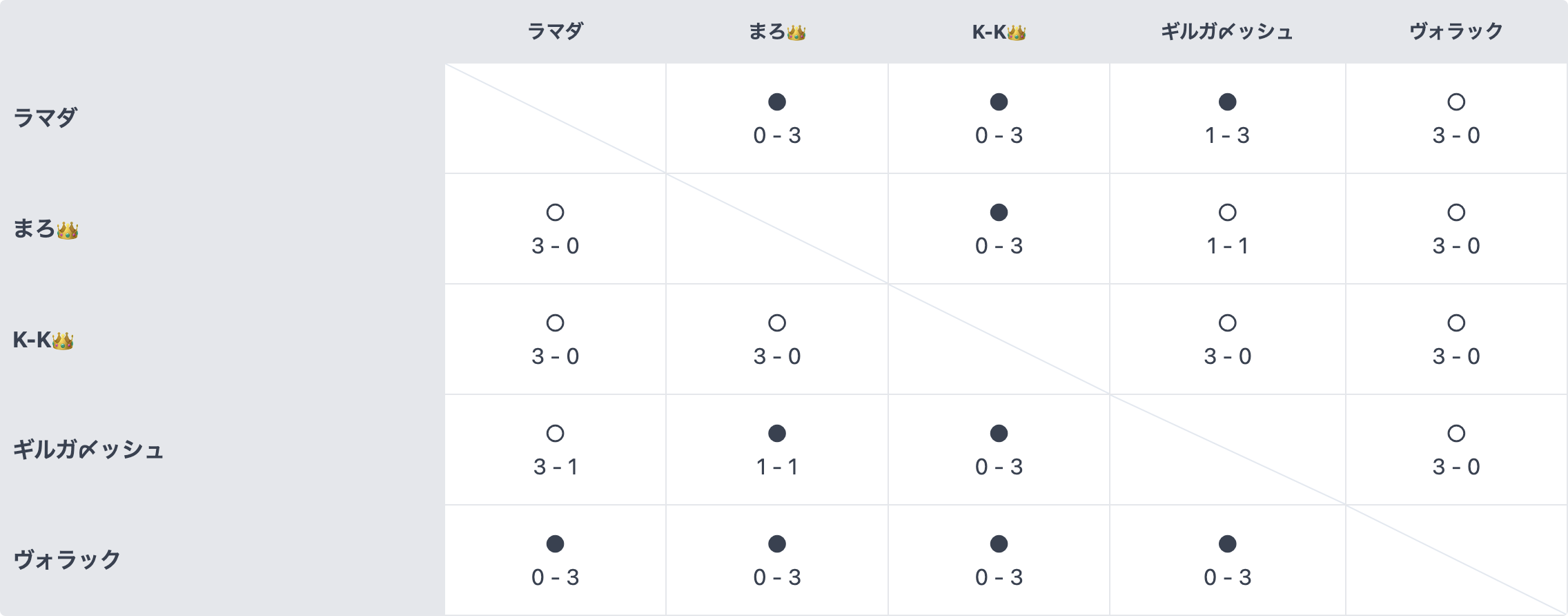Open the ラマダ row header

46,117
